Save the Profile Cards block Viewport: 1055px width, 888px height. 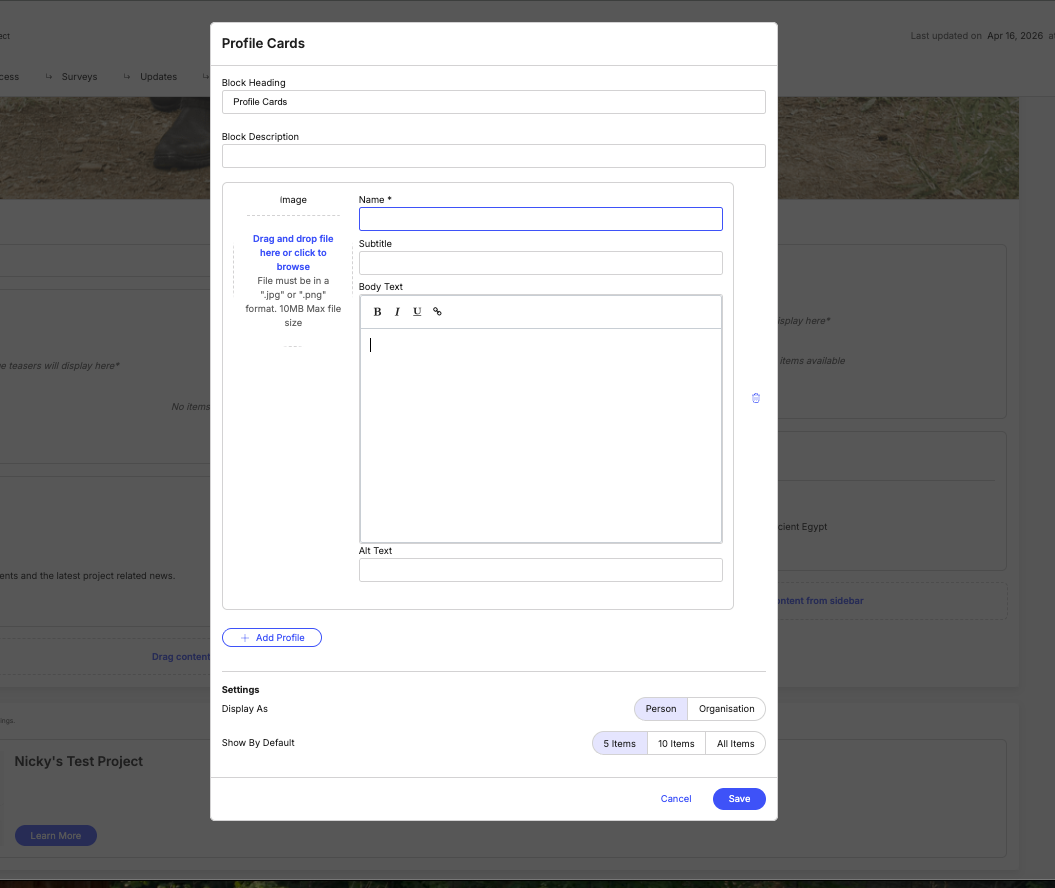(x=739, y=798)
